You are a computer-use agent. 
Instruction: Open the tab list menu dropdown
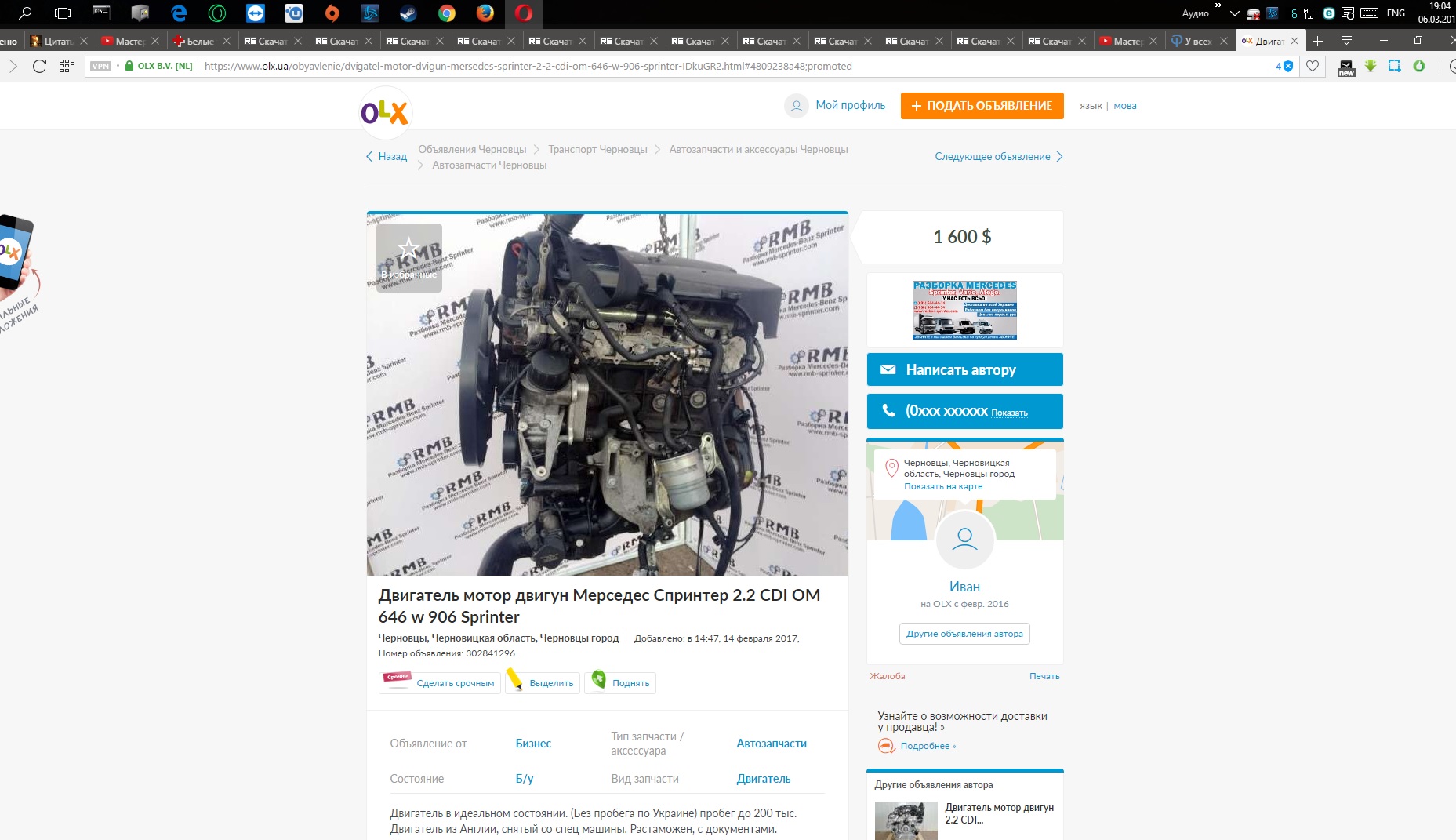coord(1346,41)
